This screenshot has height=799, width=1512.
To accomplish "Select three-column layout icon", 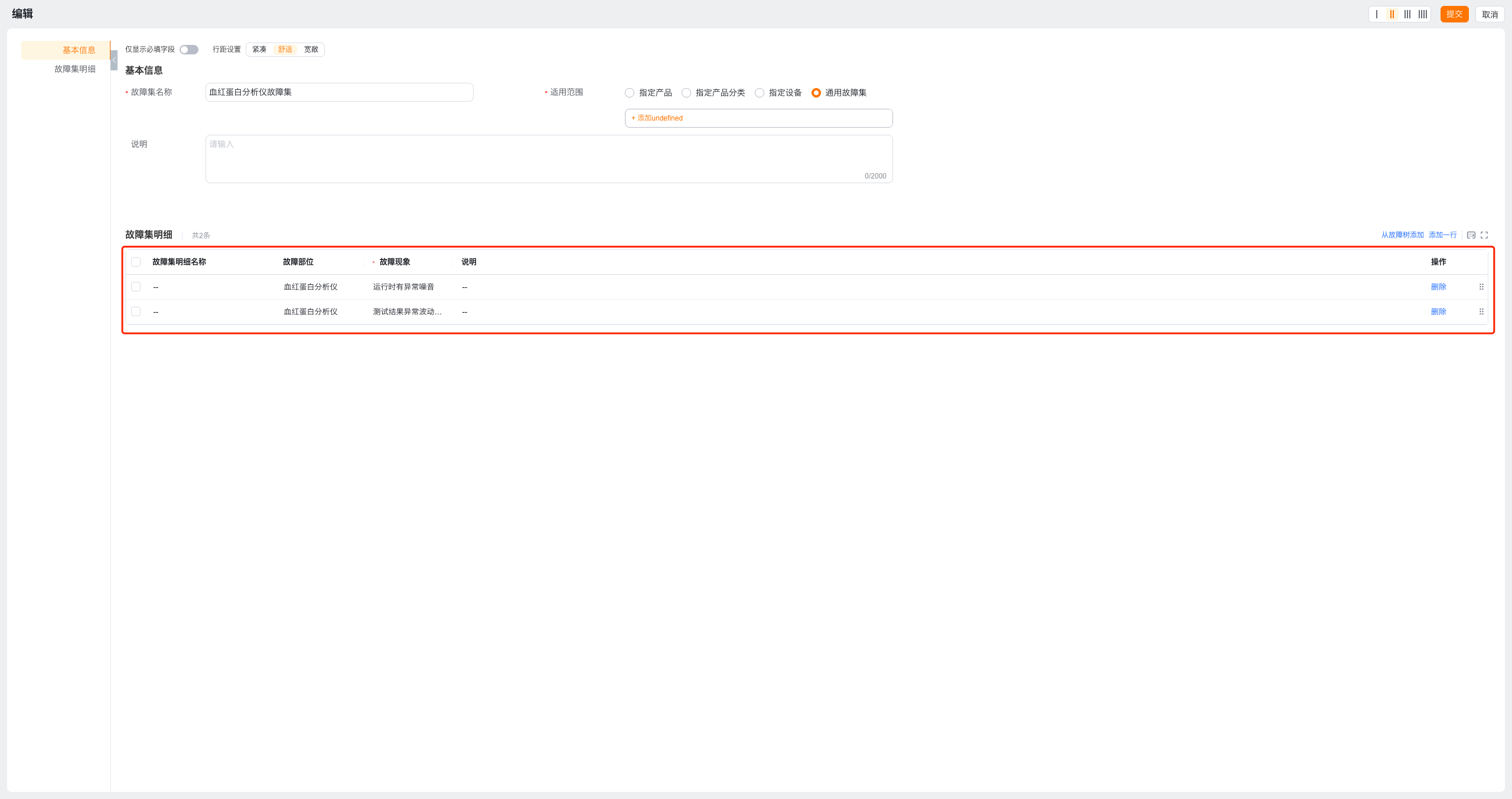I will (x=1407, y=14).
